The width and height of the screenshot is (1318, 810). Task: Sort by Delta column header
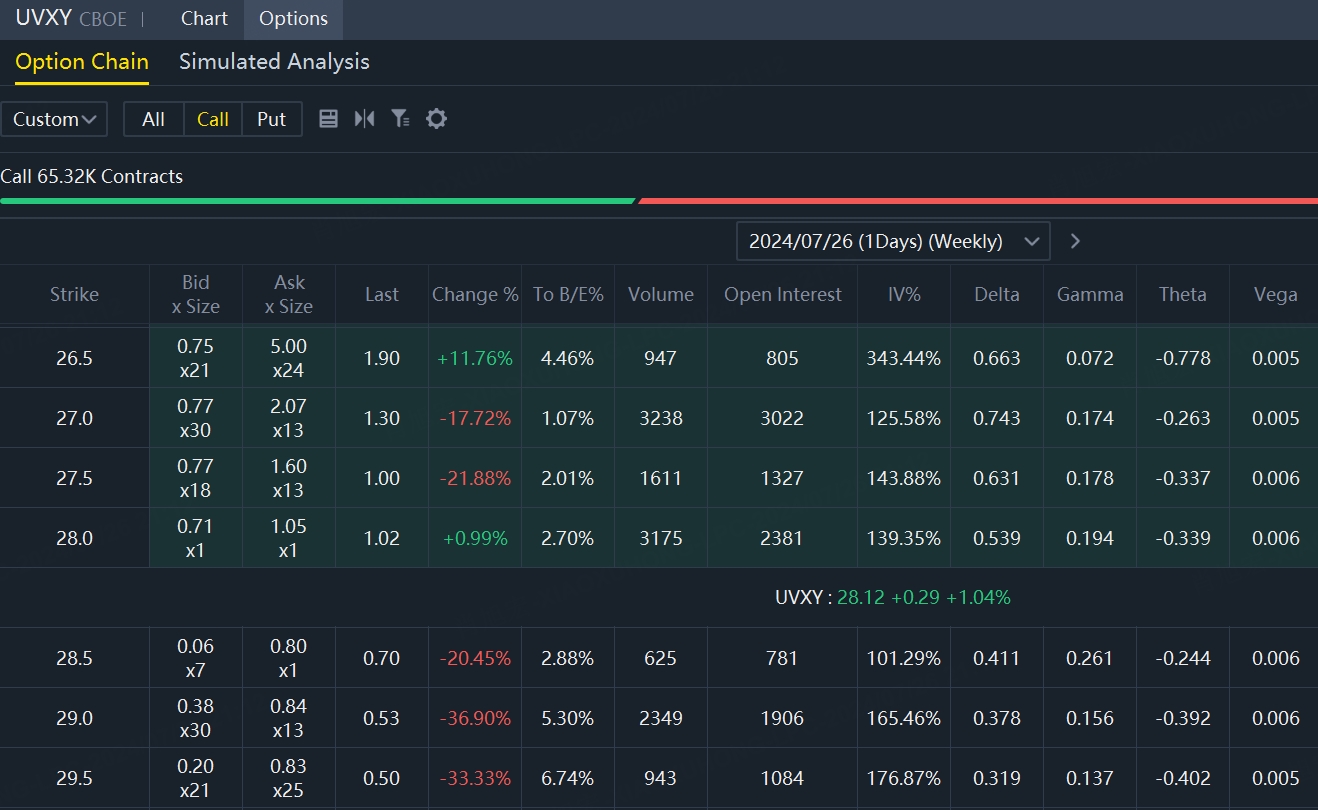click(x=997, y=295)
